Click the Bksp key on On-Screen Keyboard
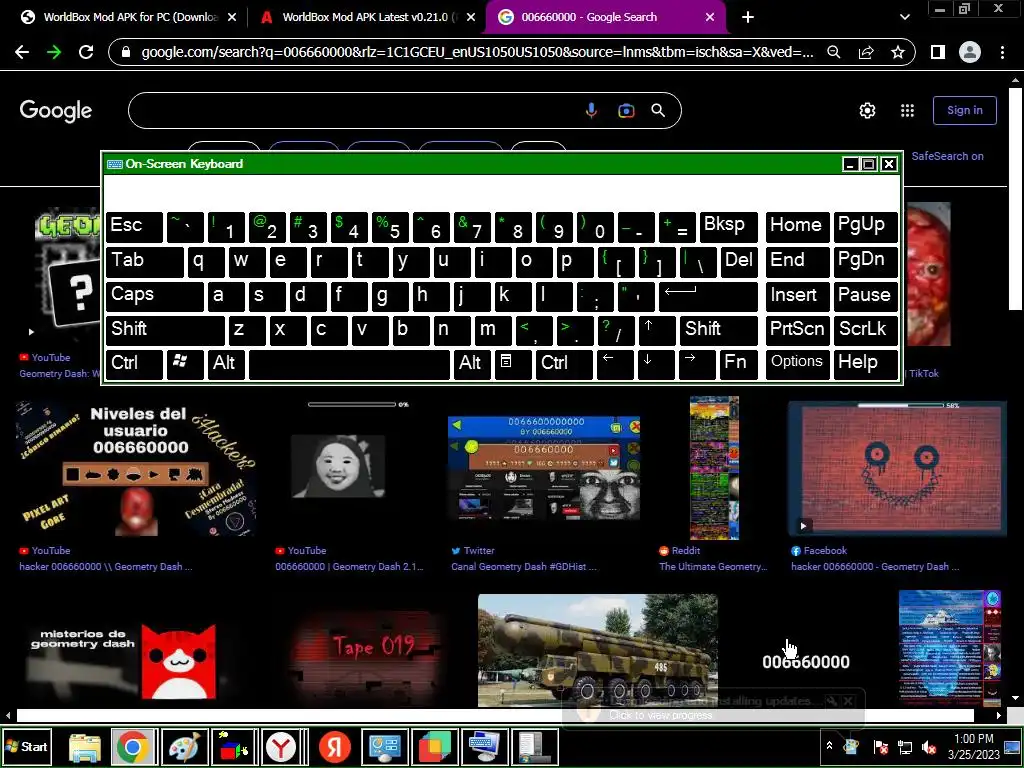The width and height of the screenshot is (1024, 768). [728, 227]
